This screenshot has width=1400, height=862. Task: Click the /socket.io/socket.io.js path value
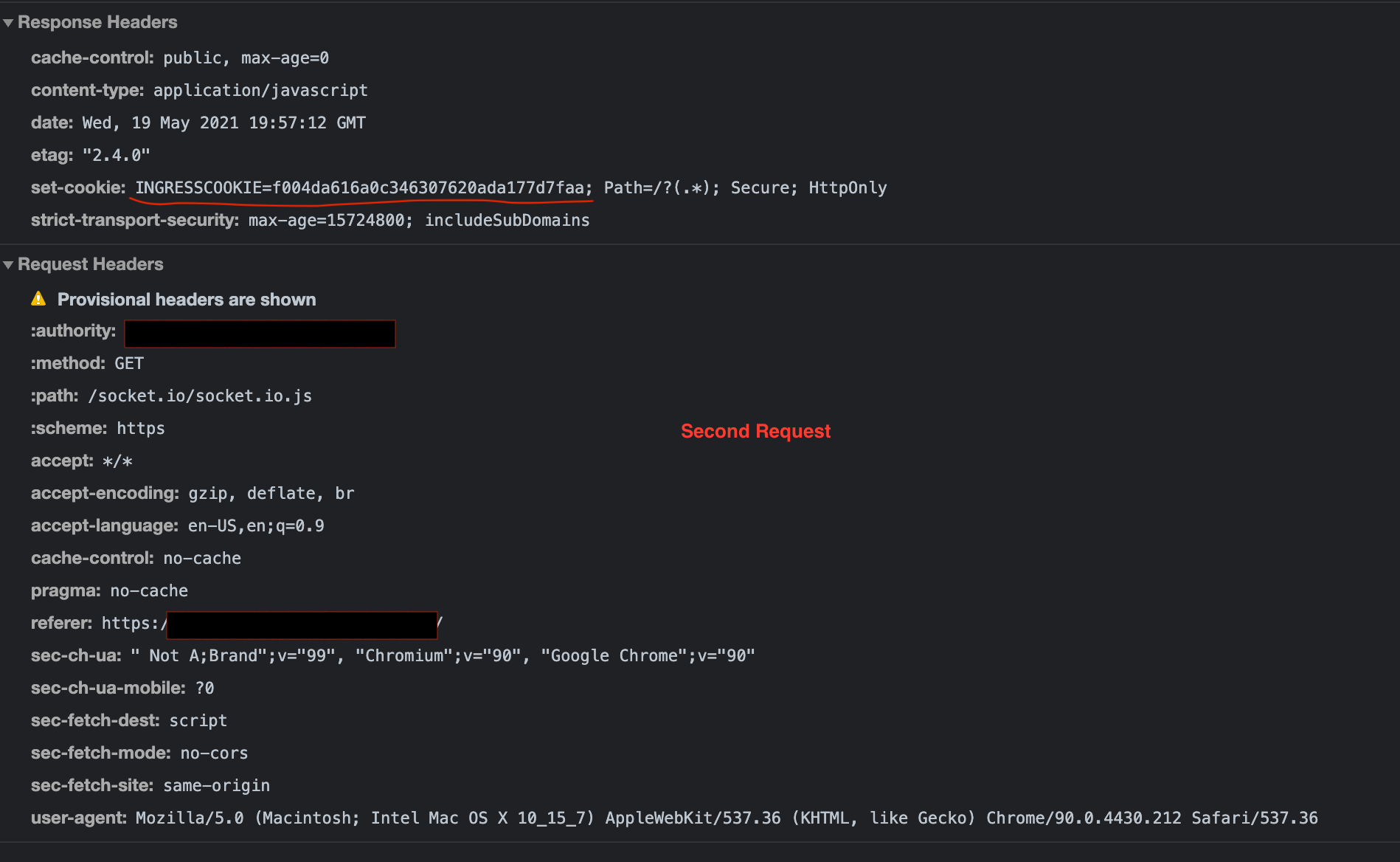[200, 396]
